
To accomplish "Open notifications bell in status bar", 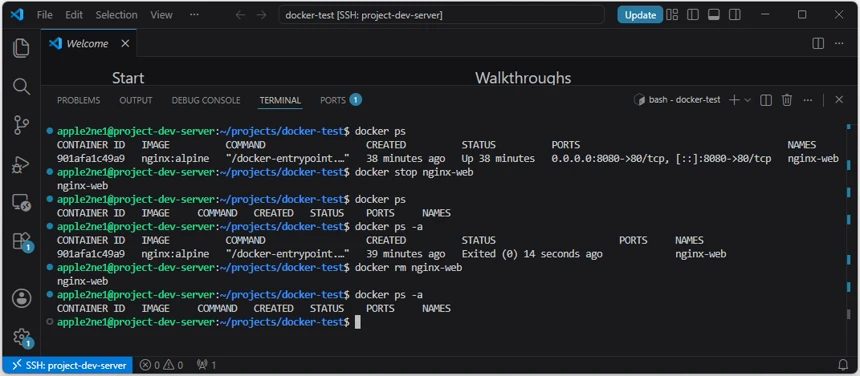I will pos(843,365).
